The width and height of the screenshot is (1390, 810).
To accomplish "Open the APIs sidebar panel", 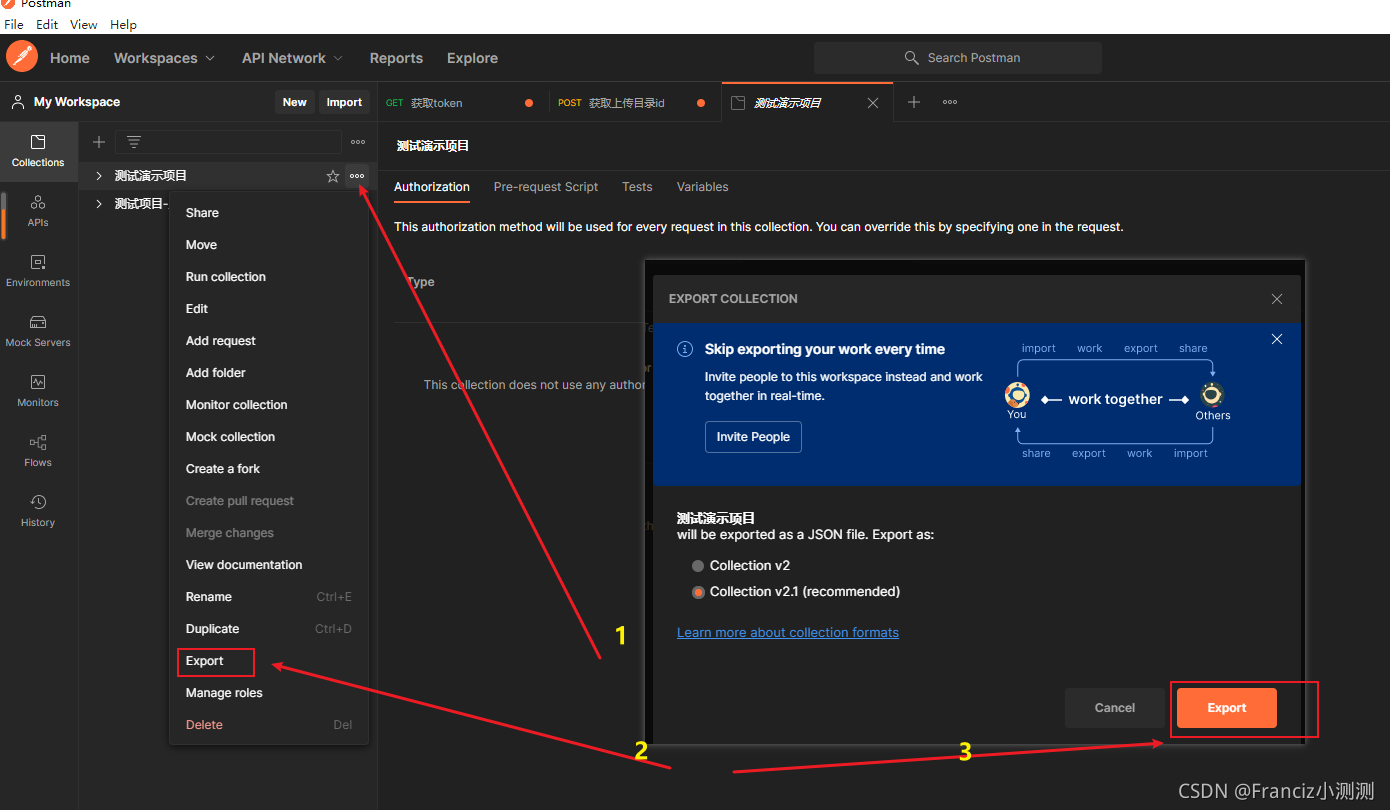I will click(38, 211).
